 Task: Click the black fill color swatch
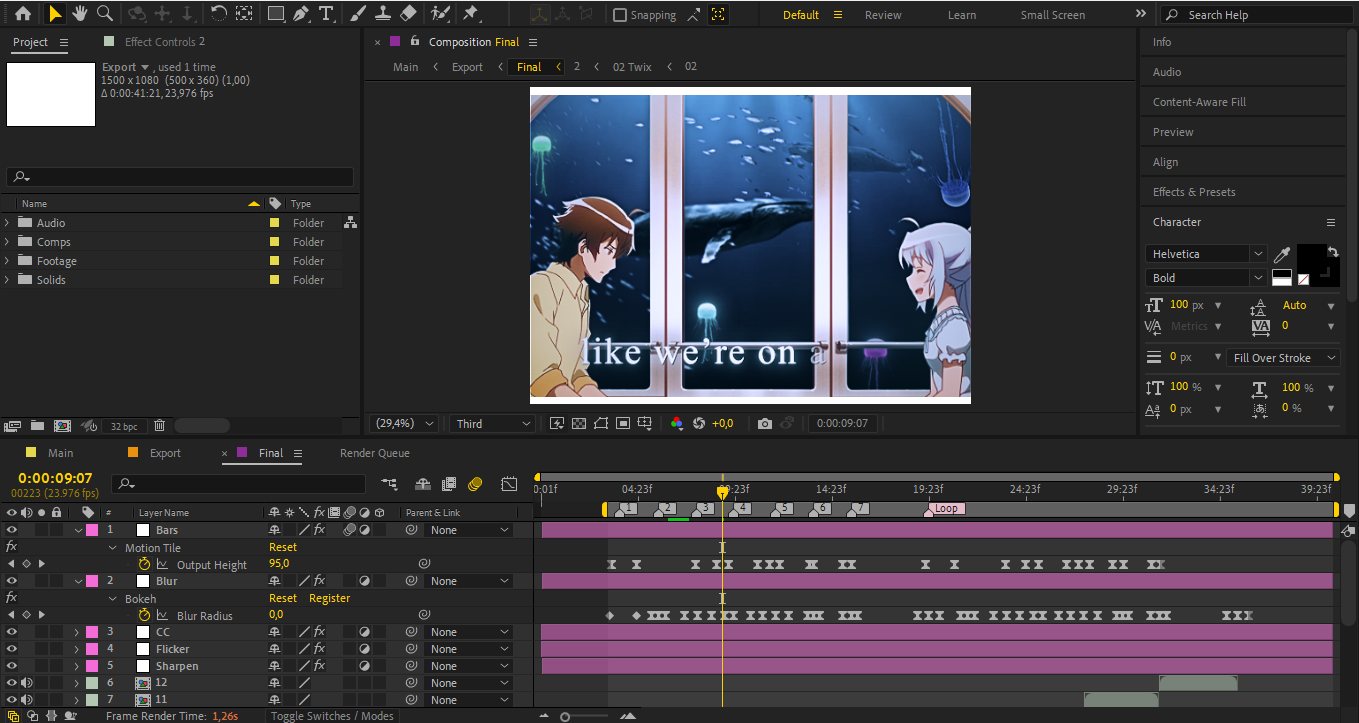(1310, 259)
